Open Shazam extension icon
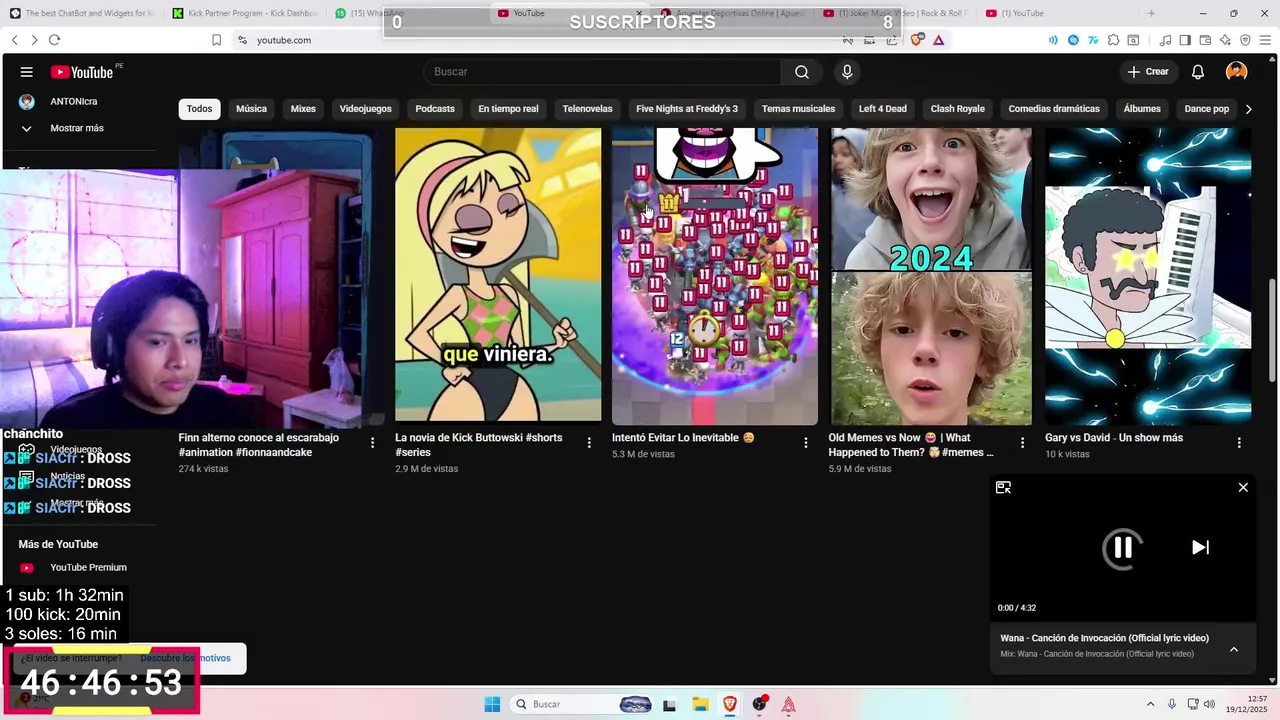 (1073, 40)
